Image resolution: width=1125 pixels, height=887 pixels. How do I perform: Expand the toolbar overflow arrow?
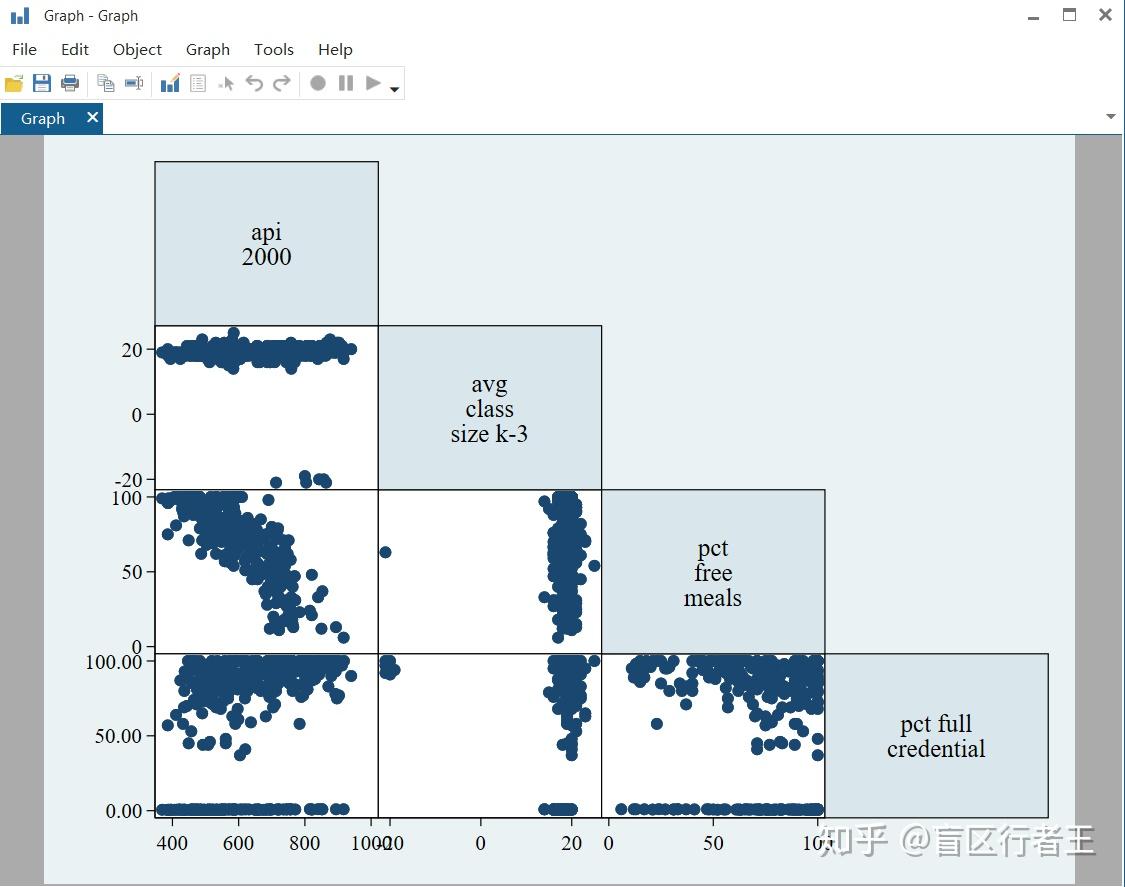394,88
